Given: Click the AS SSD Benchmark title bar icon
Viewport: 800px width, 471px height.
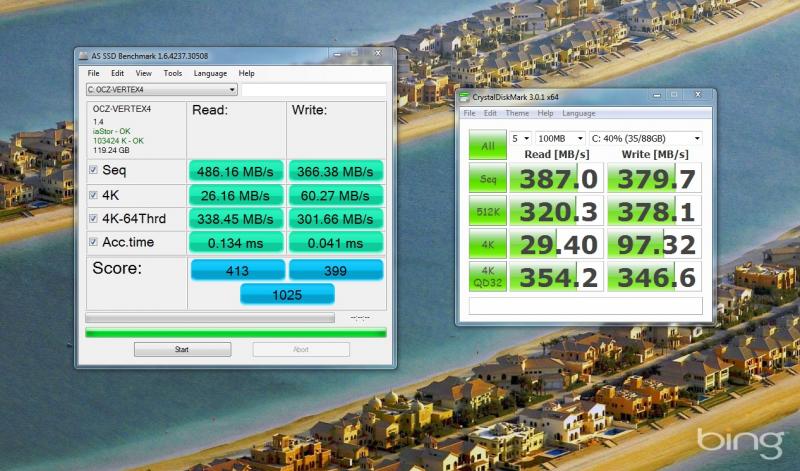Looking at the screenshot, I should (x=84, y=56).
